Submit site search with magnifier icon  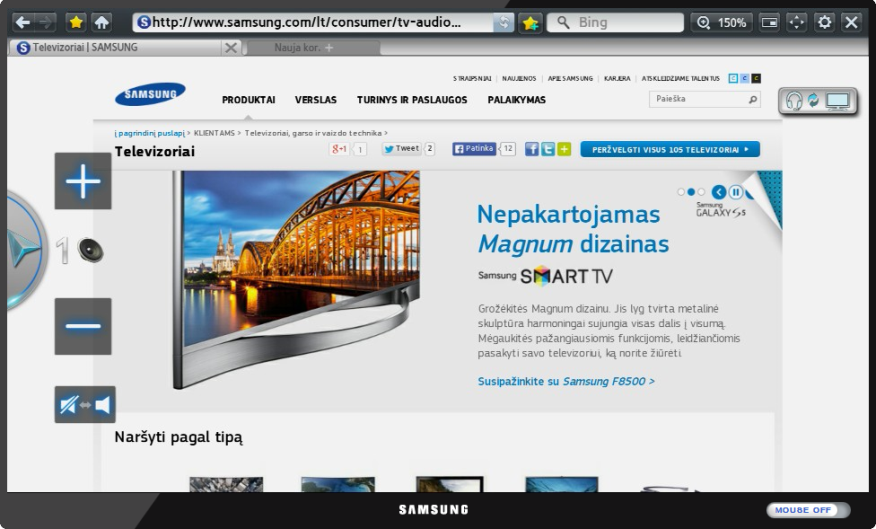(753, 99)
